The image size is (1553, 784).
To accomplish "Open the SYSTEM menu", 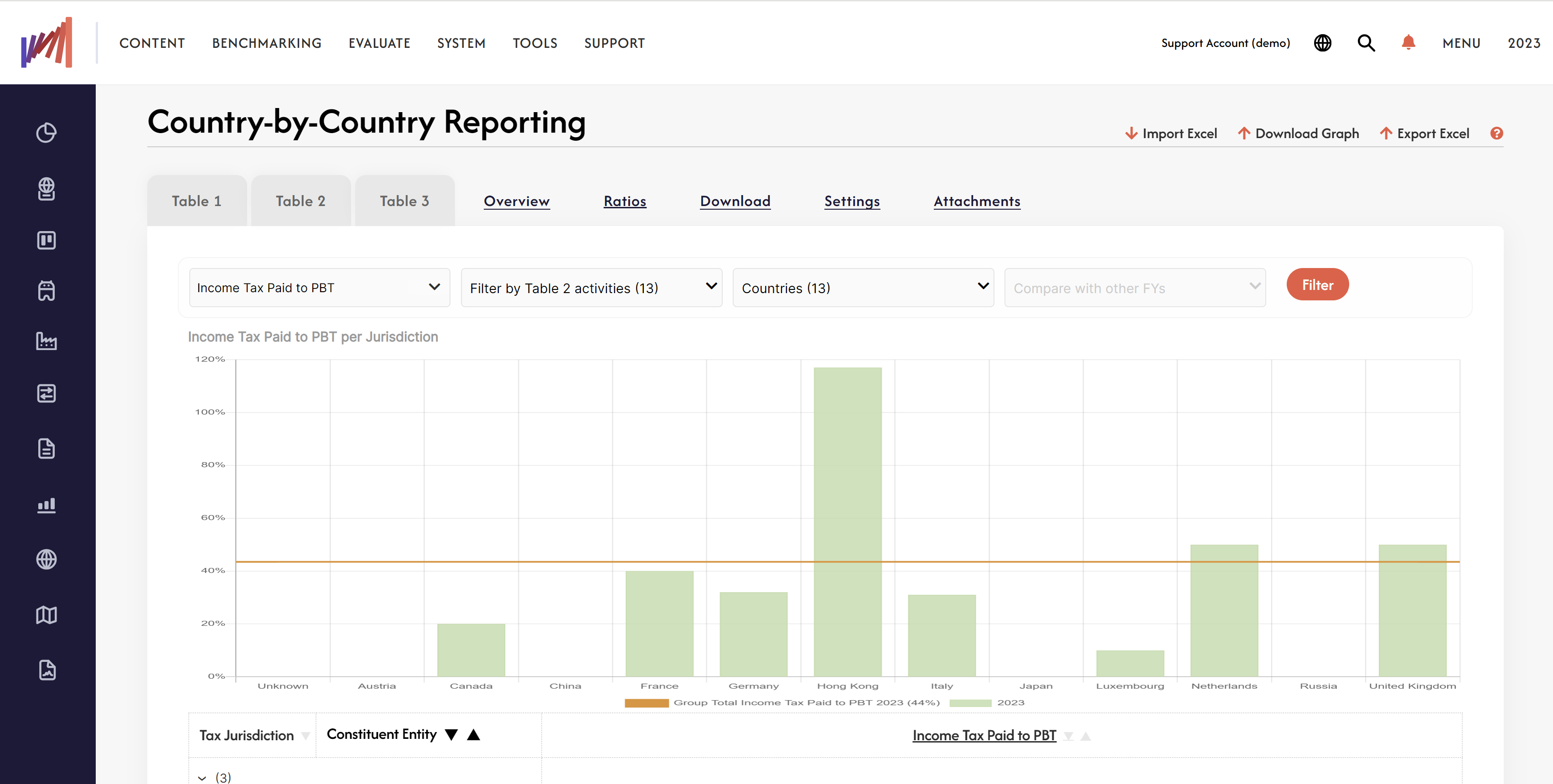I will [461, 43].
